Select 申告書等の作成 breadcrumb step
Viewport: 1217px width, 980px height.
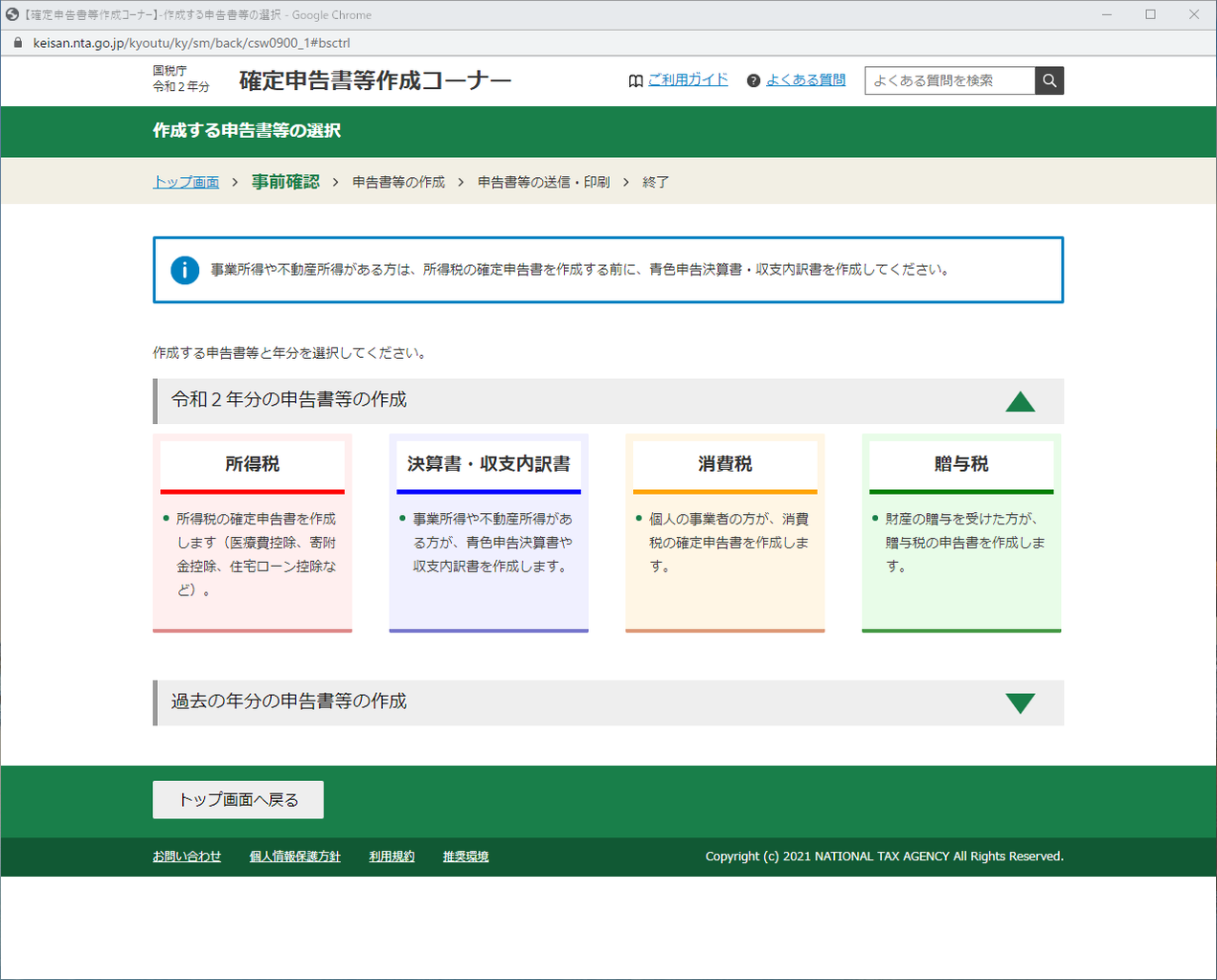click(398, 182)
